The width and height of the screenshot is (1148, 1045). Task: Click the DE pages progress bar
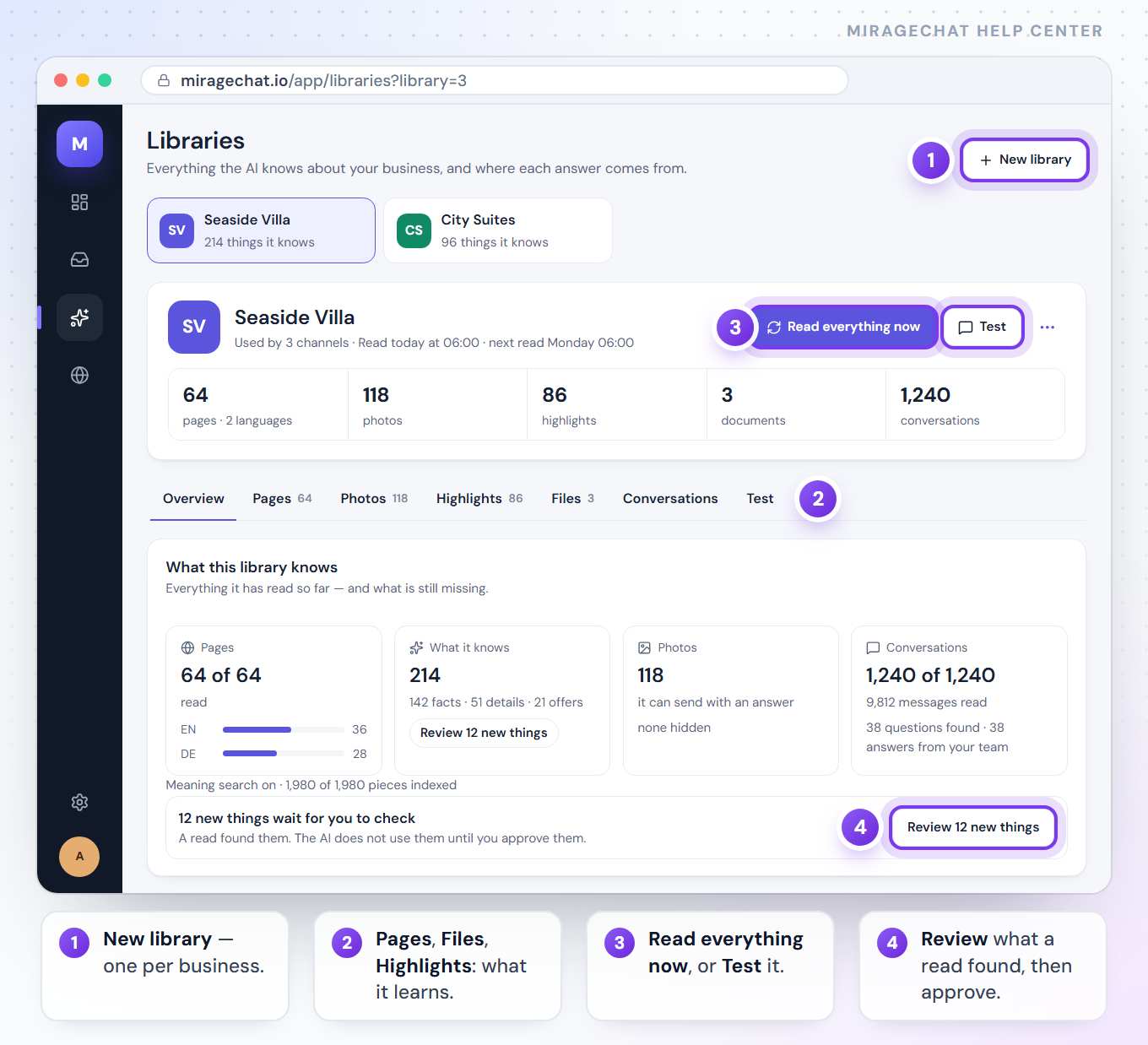click(x=283, y=754)
